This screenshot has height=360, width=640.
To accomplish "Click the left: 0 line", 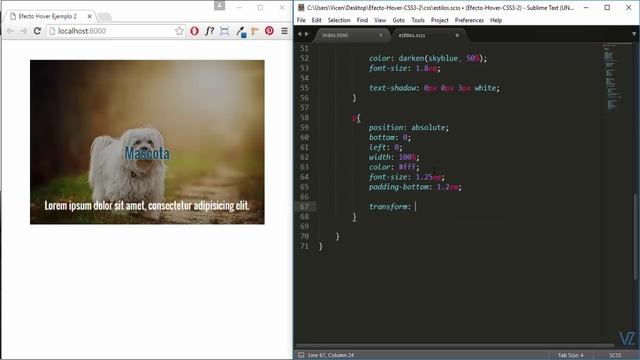I will (385, 147).
